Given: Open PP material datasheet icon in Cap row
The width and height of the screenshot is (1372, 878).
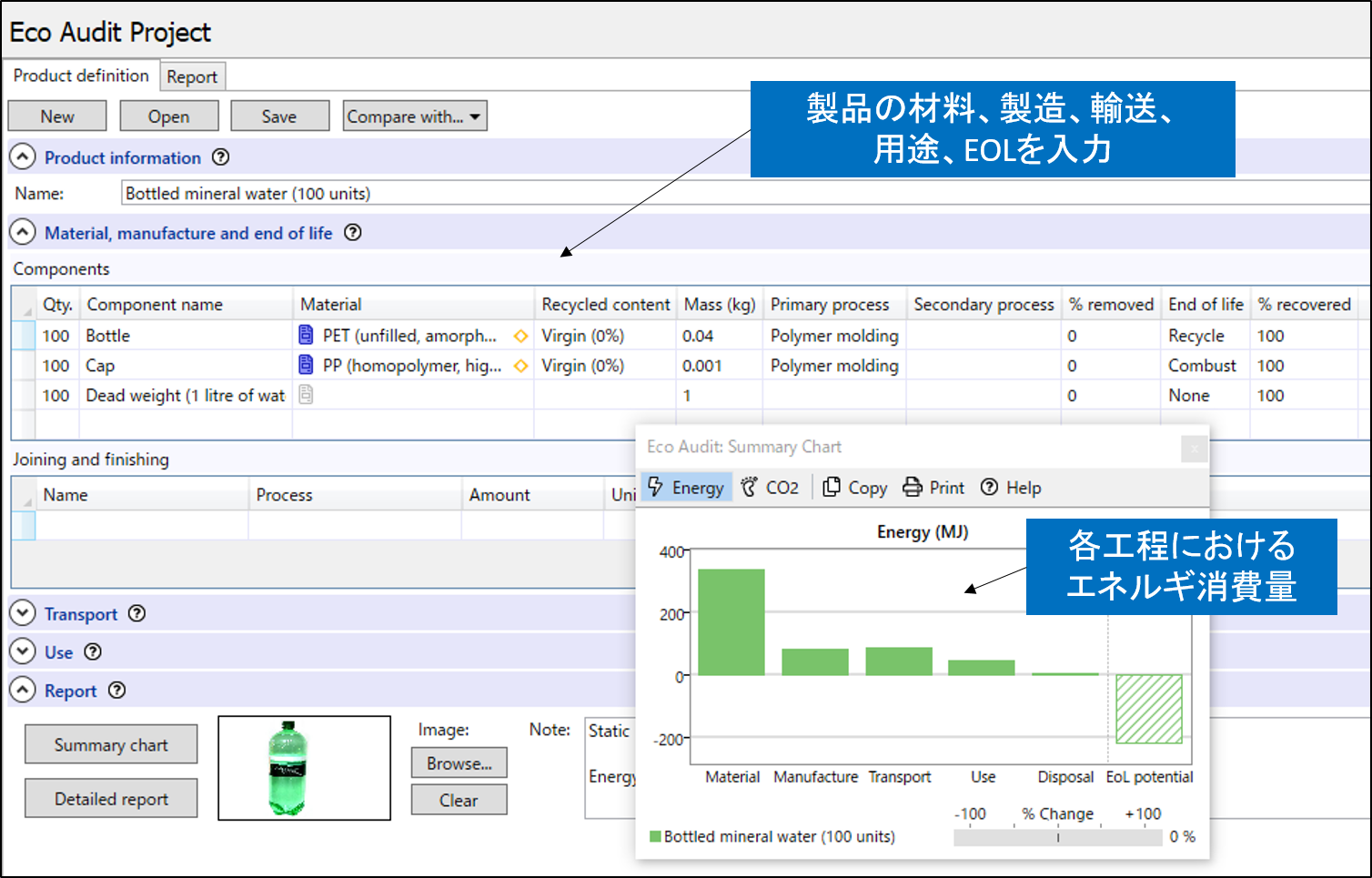Looking at the screenshot, I should coord(307,366).
